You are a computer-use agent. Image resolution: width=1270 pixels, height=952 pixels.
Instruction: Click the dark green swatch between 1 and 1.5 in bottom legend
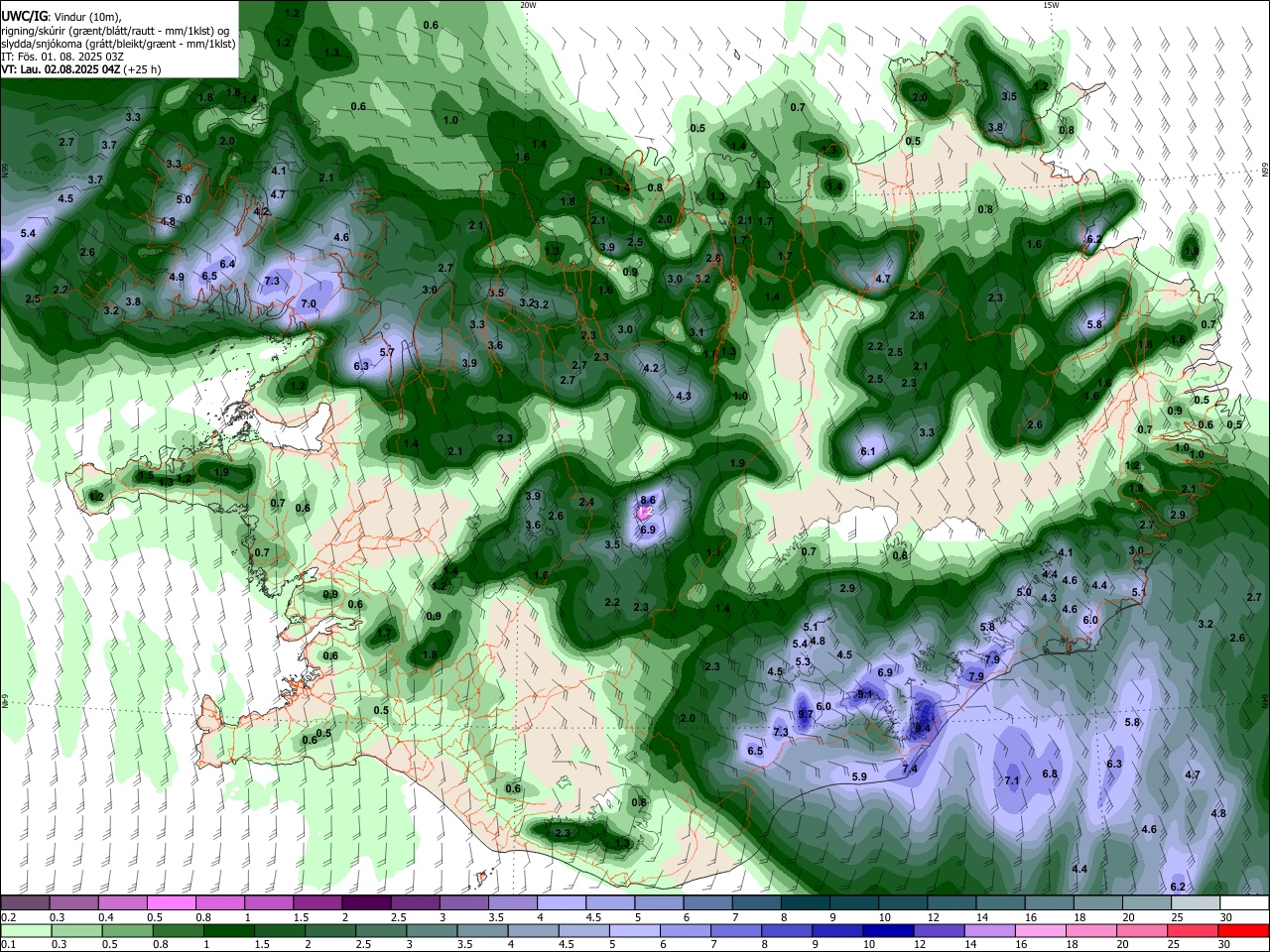tap(228, 931)
